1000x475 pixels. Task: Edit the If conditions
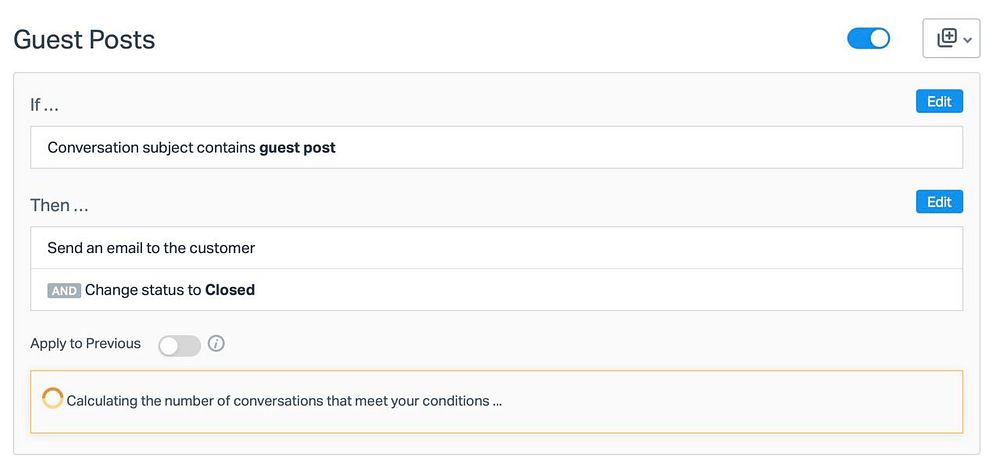939,101
